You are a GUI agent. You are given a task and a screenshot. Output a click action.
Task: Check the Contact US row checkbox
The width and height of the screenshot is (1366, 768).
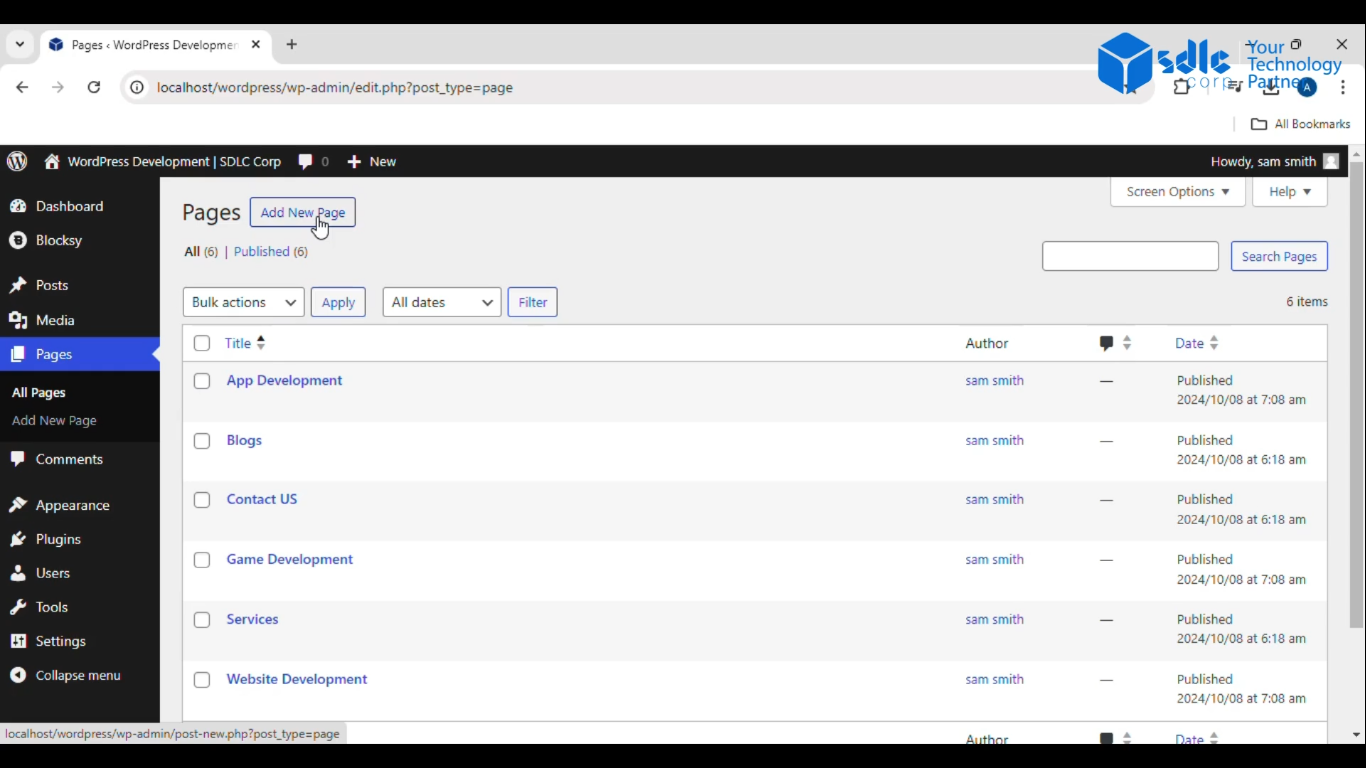(x=202, y=500)
